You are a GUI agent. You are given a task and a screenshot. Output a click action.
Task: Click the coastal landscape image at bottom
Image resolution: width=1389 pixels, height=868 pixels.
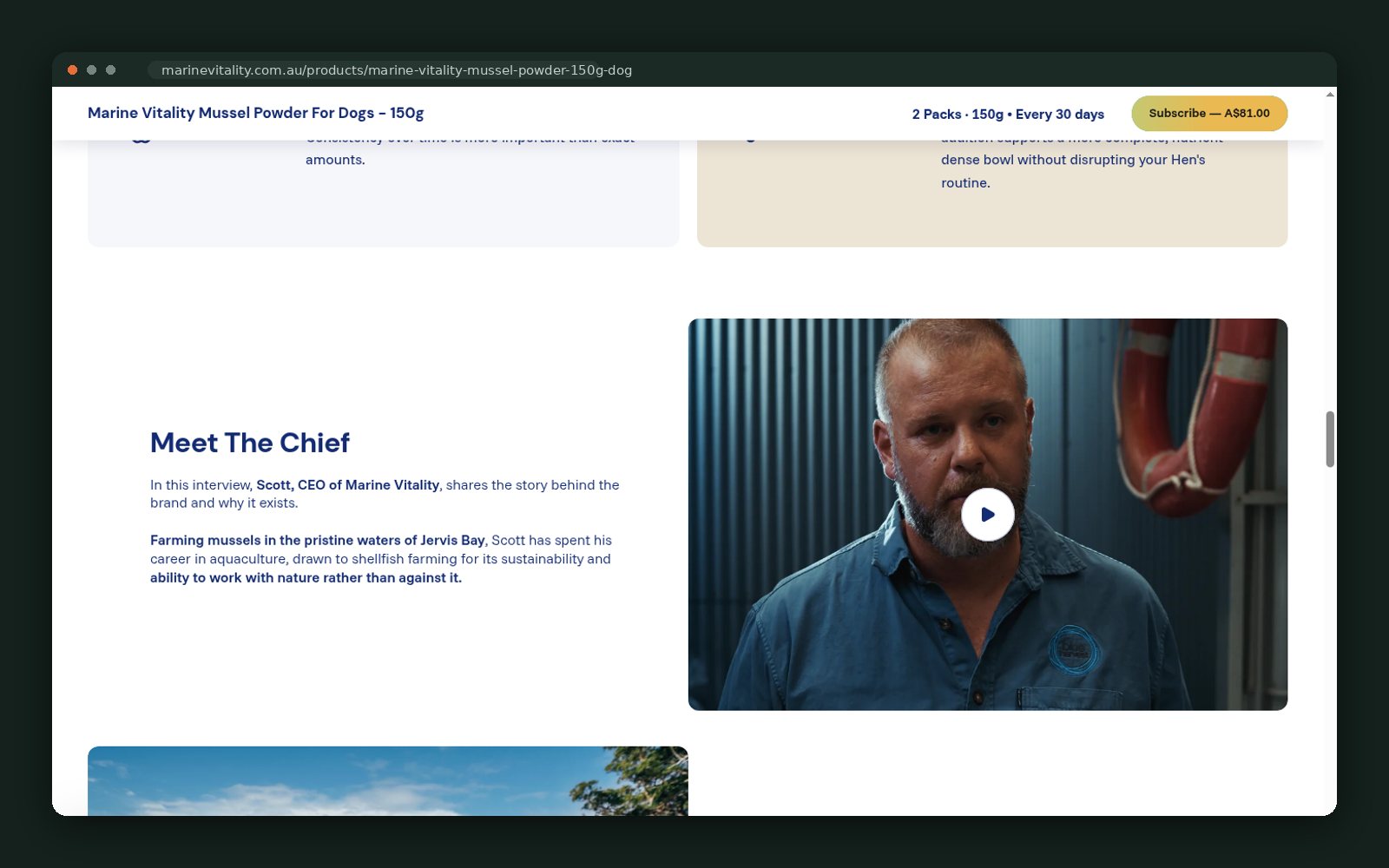coord(387,781)
